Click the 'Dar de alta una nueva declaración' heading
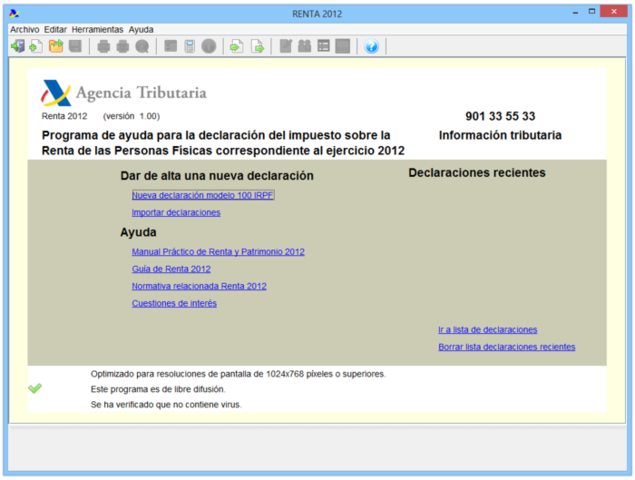The width and height of the screenshot is (635, 480). [217, 176]
